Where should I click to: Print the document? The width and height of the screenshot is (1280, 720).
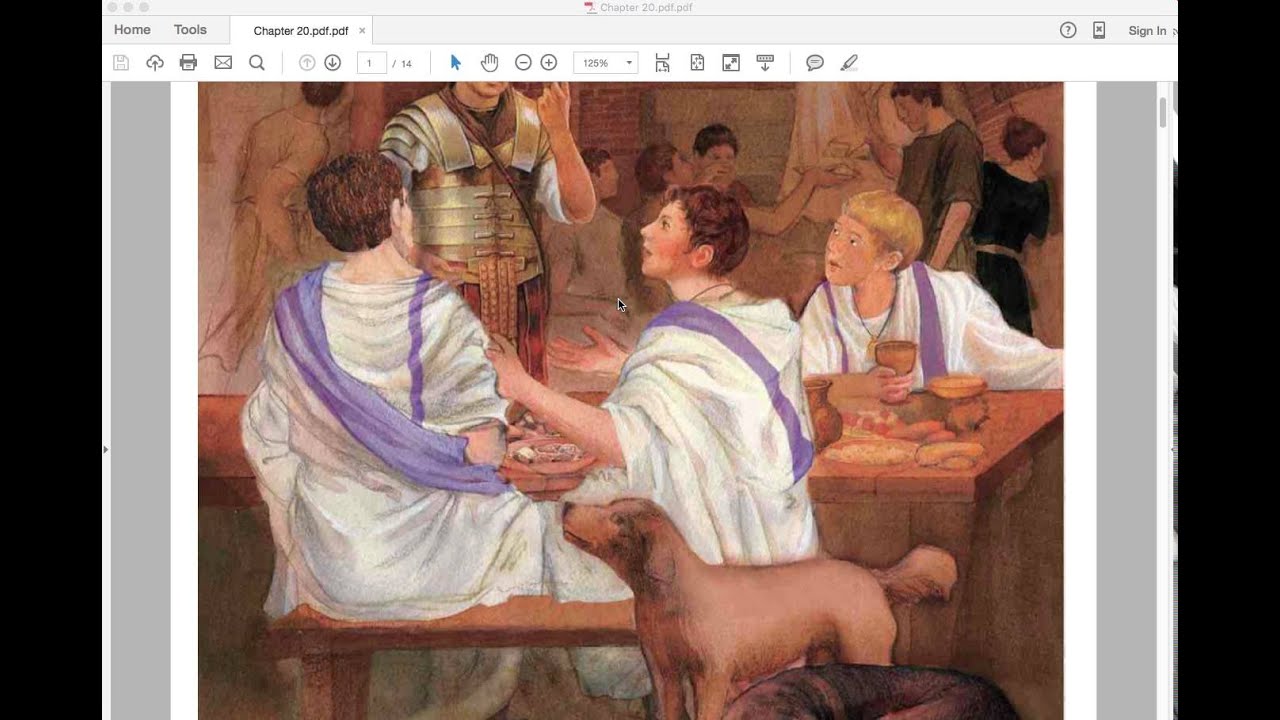[188, 63]
